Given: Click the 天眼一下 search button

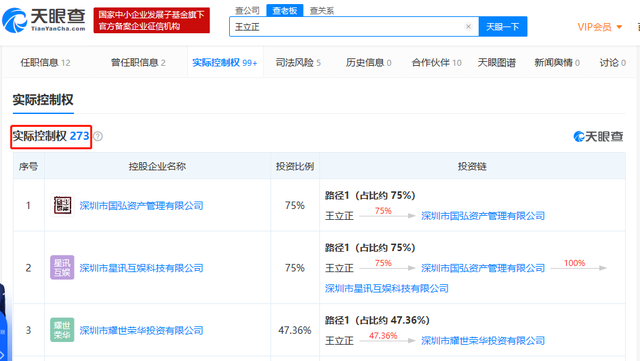Looking at the screenshot, I should tap(502, 27).
